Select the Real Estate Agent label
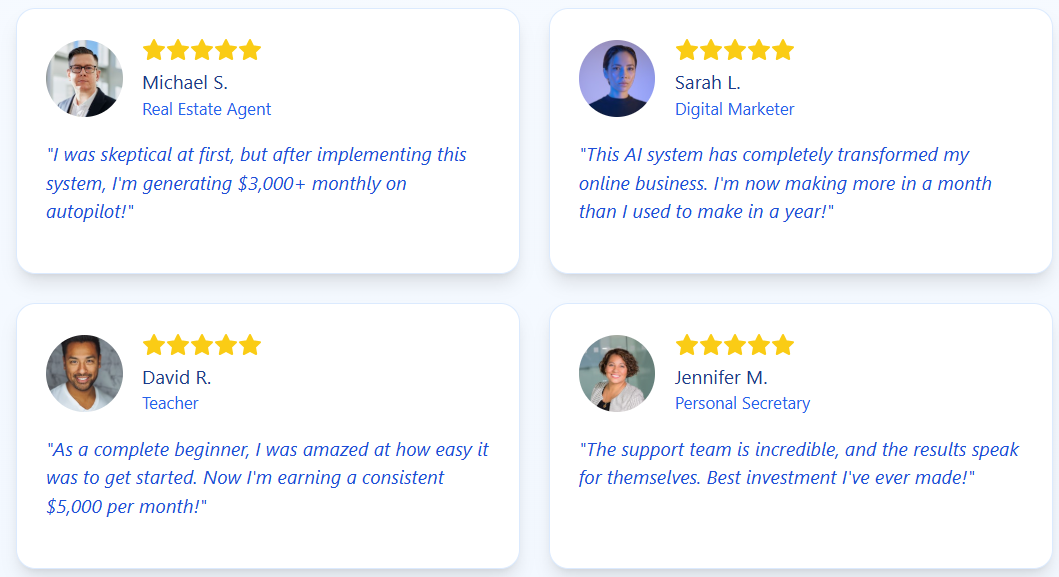Screen dimensions: 1059x577 [x=207, y=109]
